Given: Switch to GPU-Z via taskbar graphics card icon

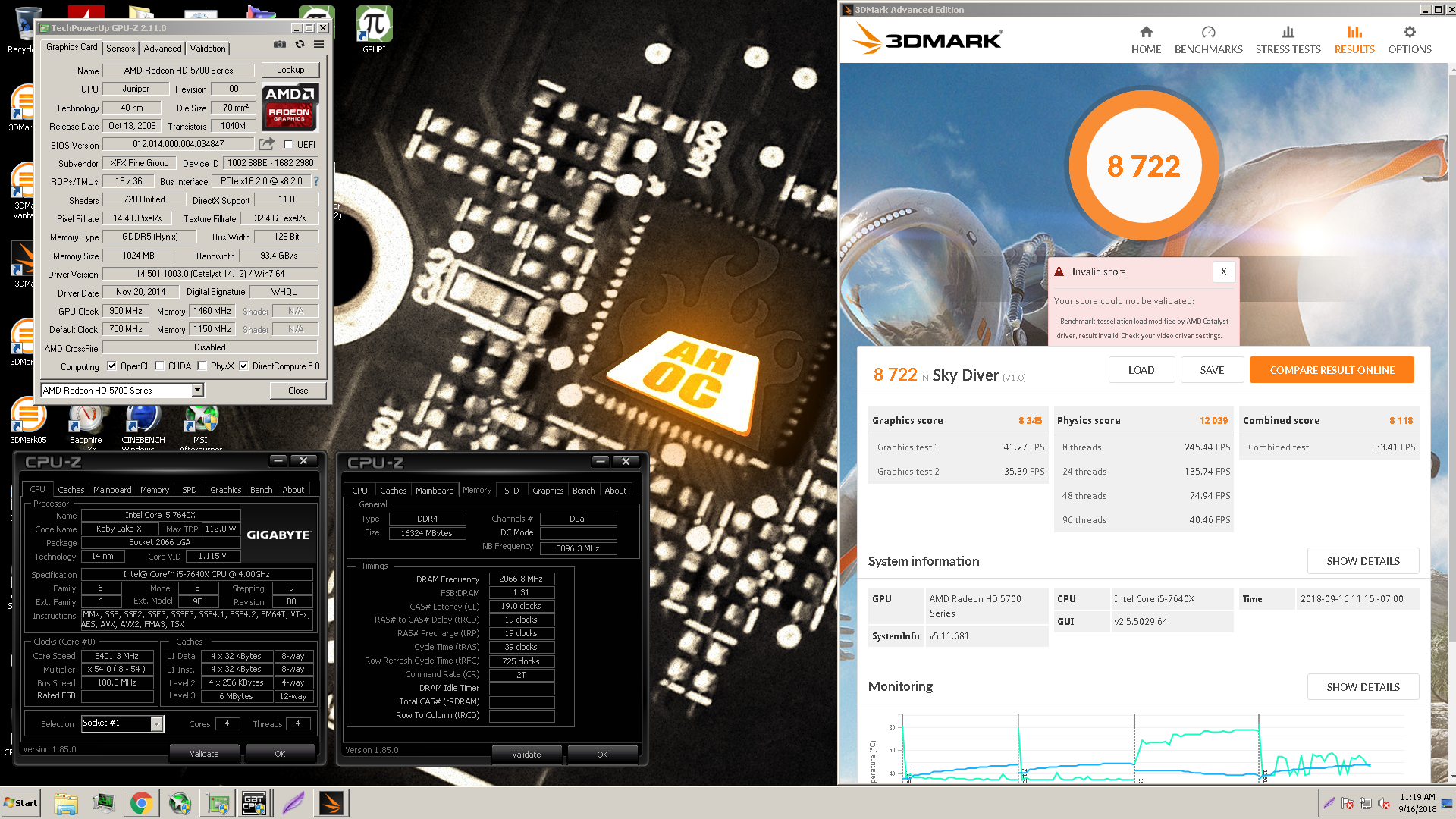Looking at the screenshot, I should (x=218, y=803).
